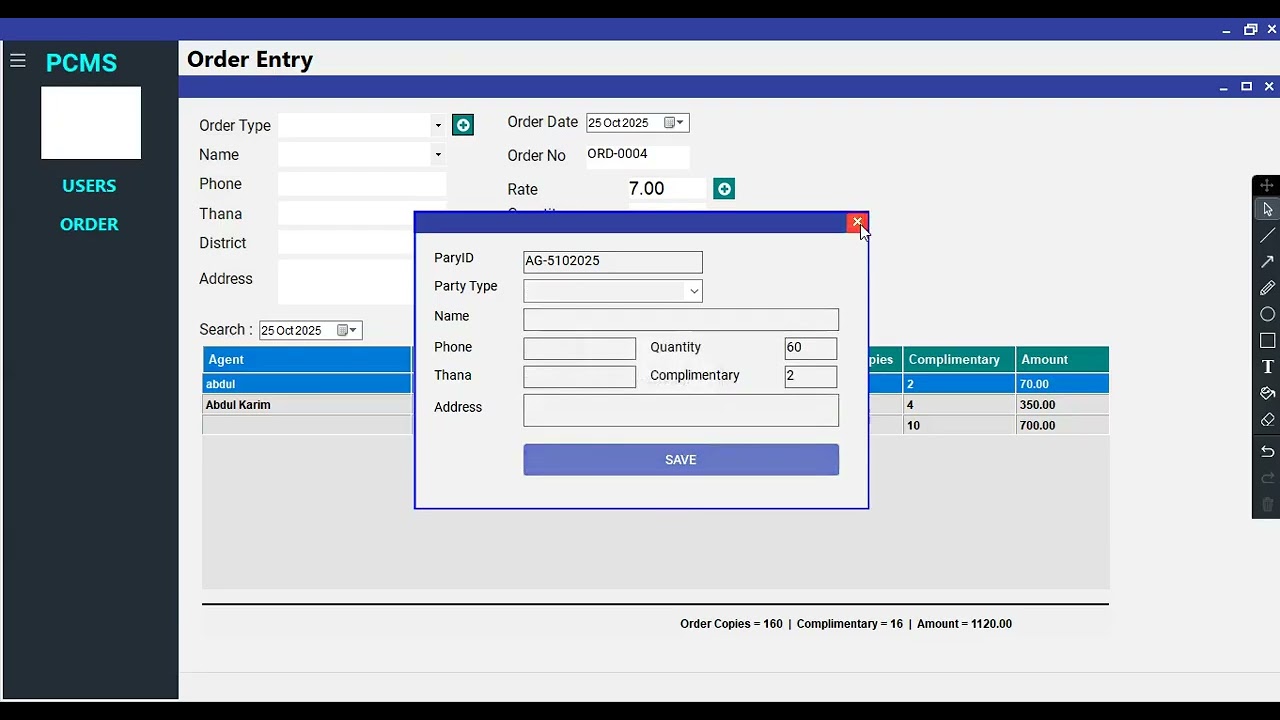This screenshot has width=1280, height=720.
Task: Open the Search date calendar picker
Action: point(346,330)
